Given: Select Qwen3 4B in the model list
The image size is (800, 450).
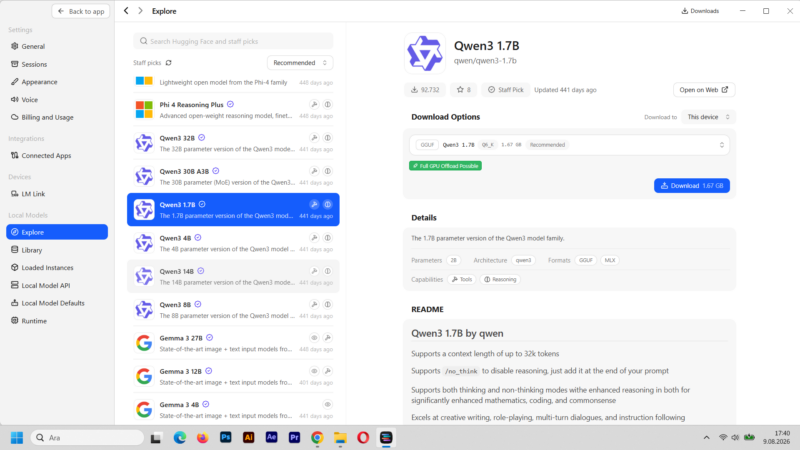Looking at the screenshot, I should coord(233,243).
